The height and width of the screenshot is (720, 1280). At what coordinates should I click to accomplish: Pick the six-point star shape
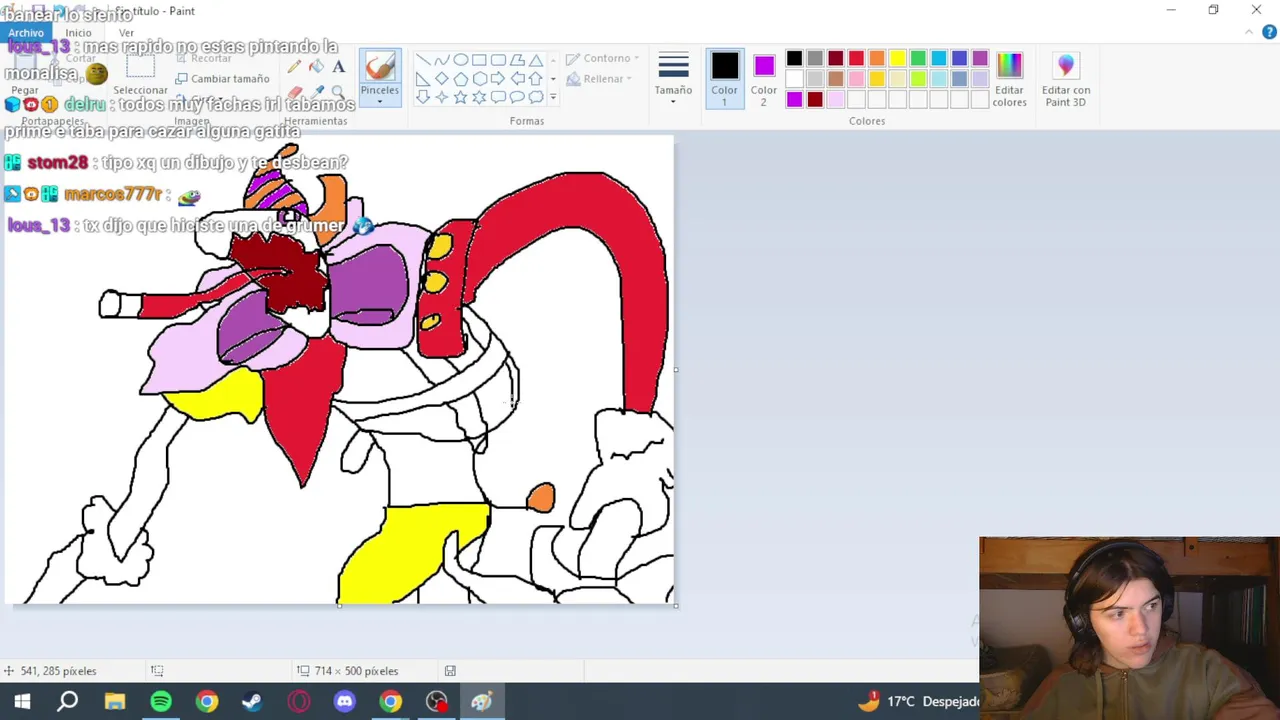coord(479,97)
